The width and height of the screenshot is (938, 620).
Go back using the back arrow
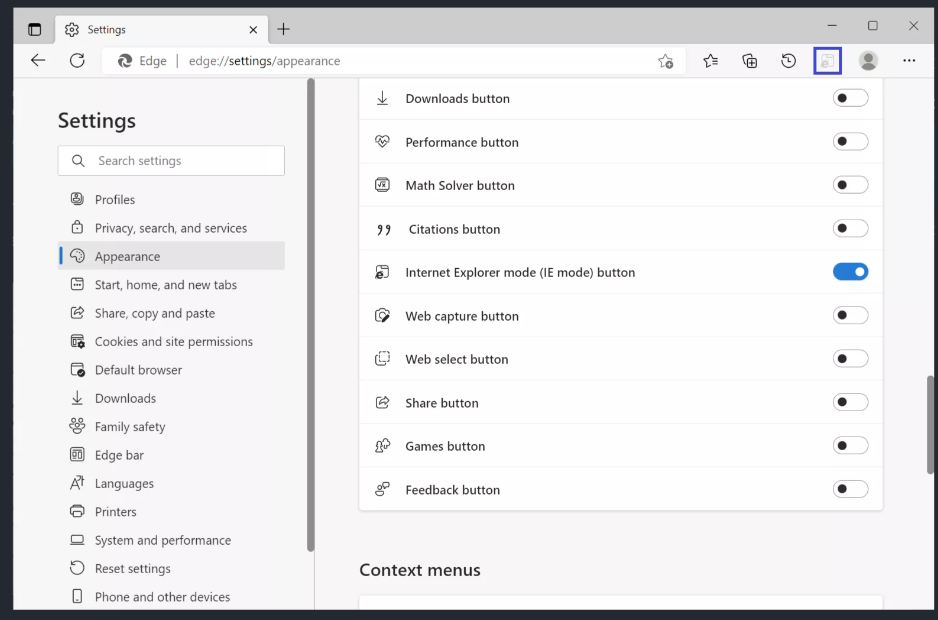tap(38, 61)
